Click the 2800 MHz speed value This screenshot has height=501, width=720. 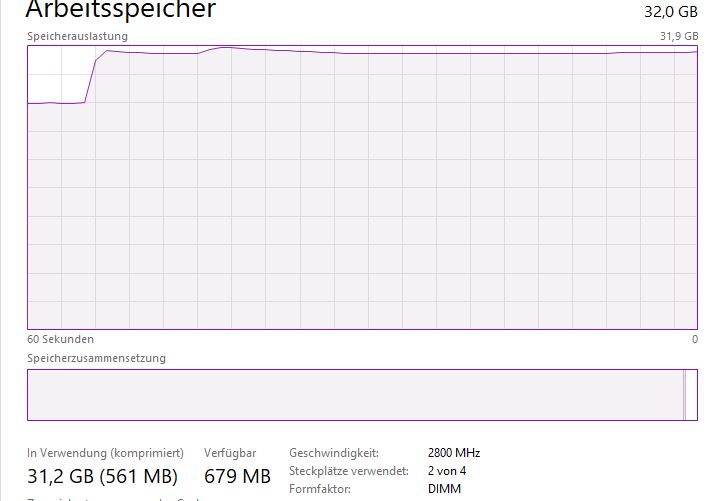click(x=454, y=453)
